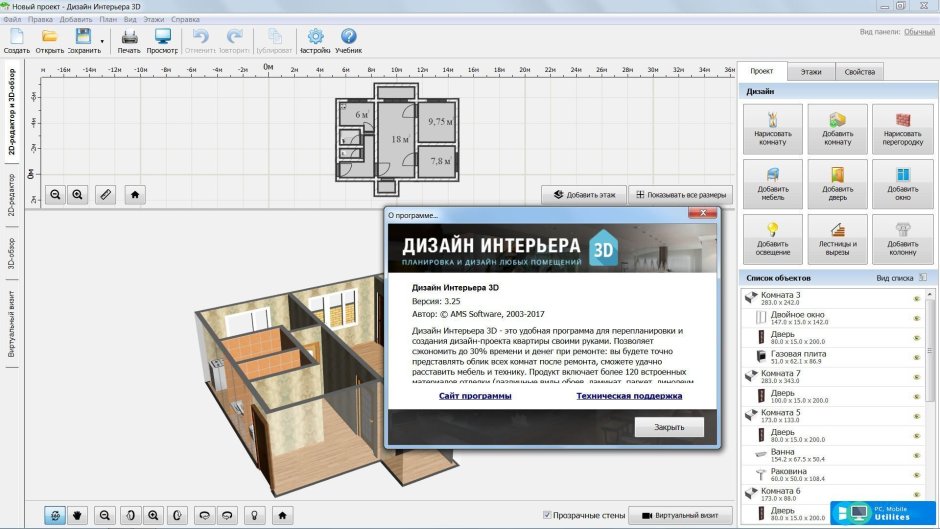Image resolution: width=940 pixels, height=529 pixels.
Task: Open the Добавить menu
Action: click(76, 19)
